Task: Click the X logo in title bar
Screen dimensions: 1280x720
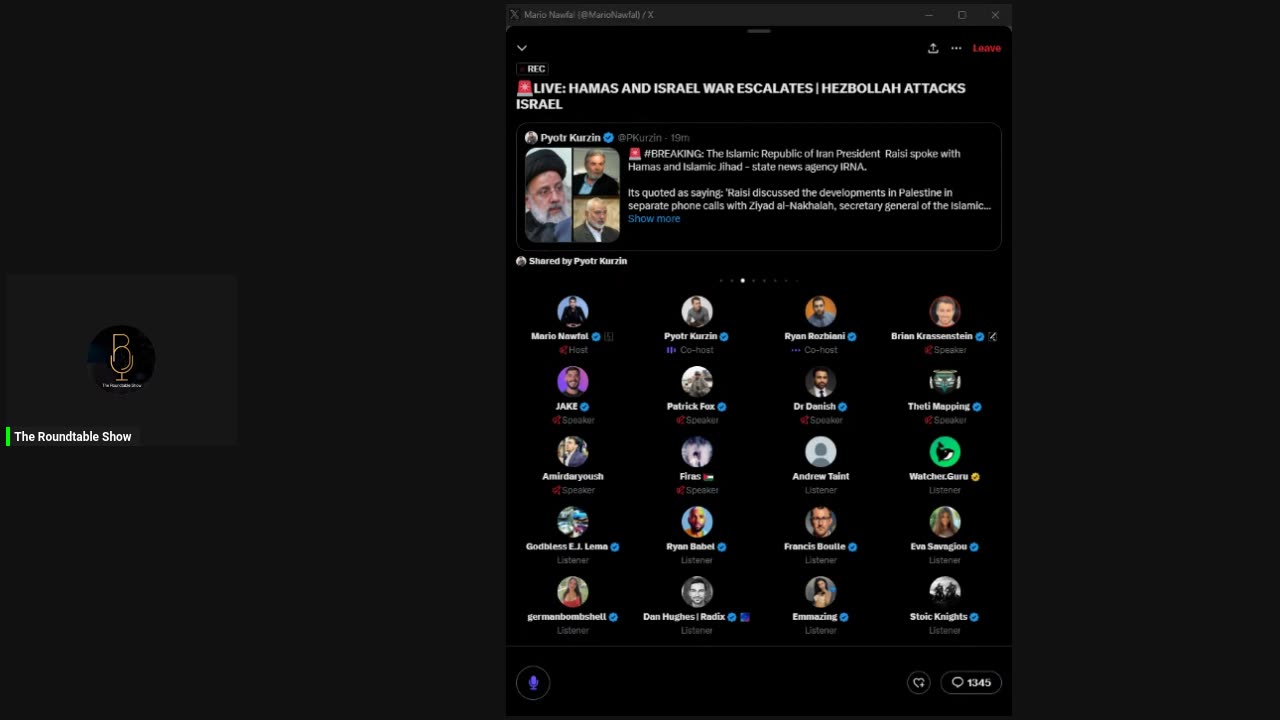Action: pos(514,15)
